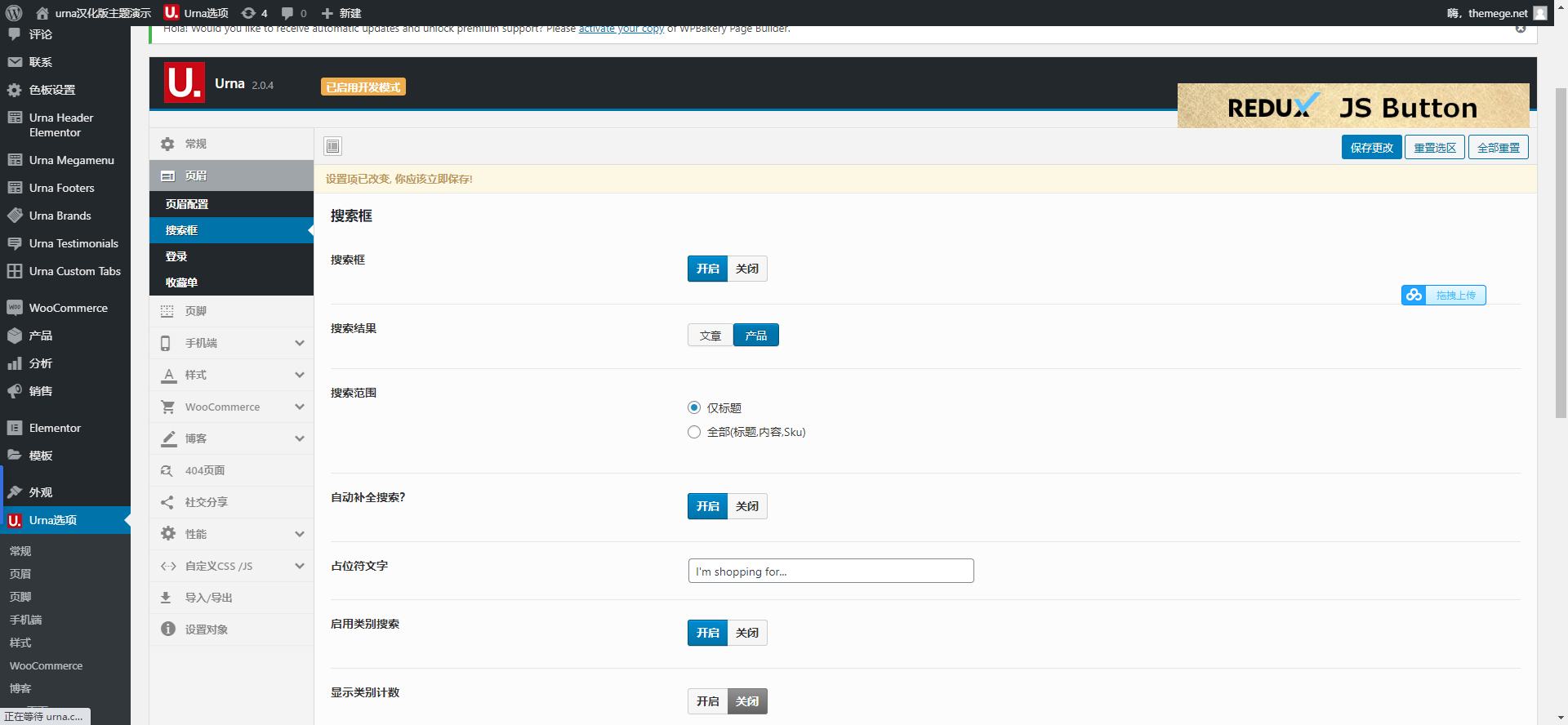Image resolution: width=1568 pixels, height=725 pixels.
Task: Click the 占位符文字 input field
Action: 831,571
